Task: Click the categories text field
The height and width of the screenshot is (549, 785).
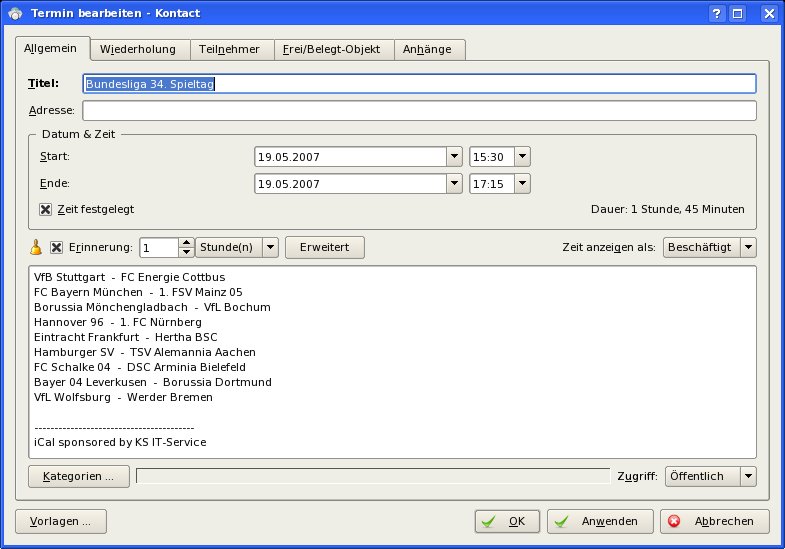Action: click(x=373, y=476)
